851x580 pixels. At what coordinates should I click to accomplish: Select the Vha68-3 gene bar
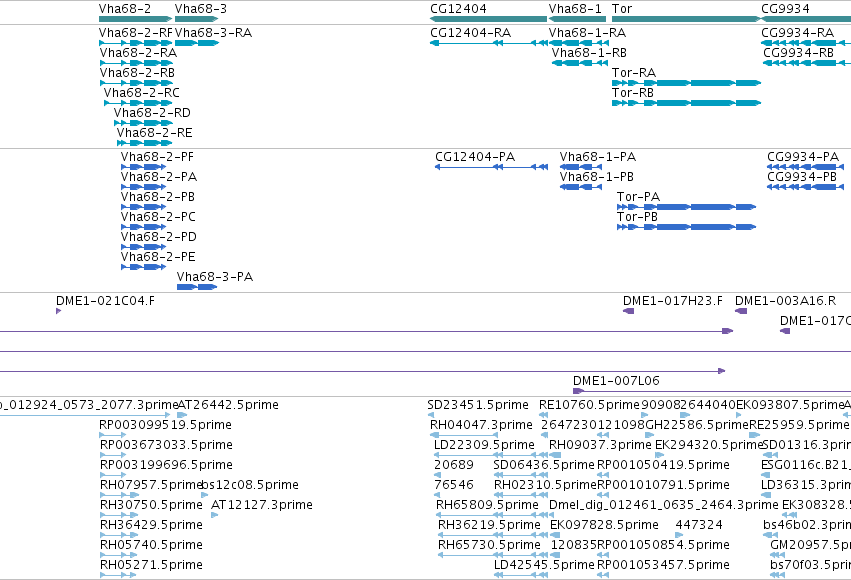pyautogui.click(x=196, y=19)
